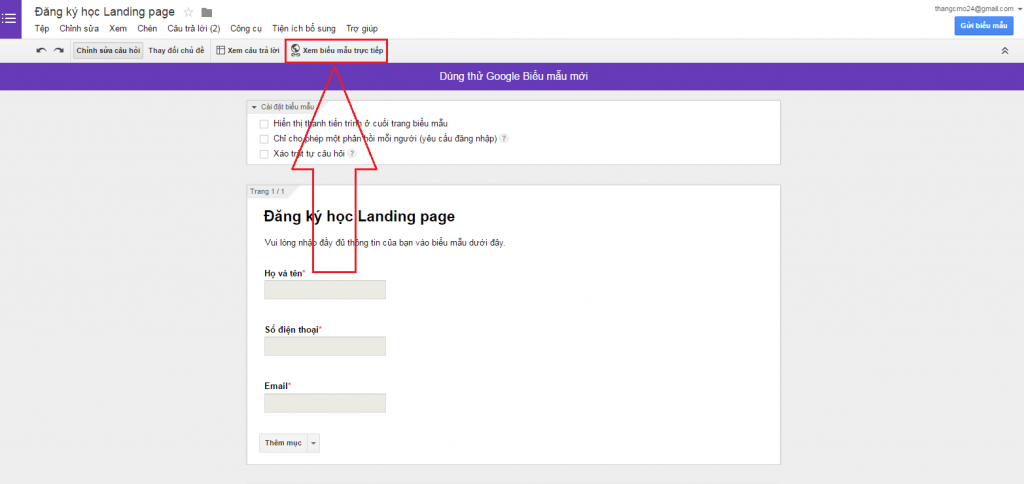Undo the last action
This screenshot has height=484, width=1024.
tap(41, 50)
